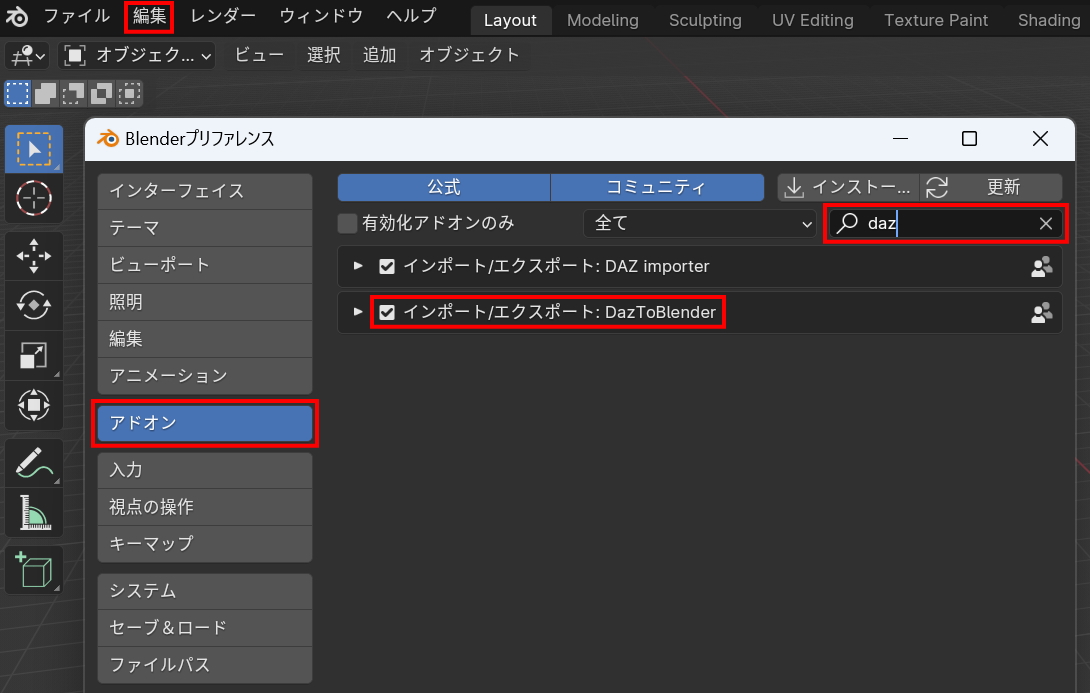Open the キーマップ preferences section

pyautogui.click(x=205, y=544)
